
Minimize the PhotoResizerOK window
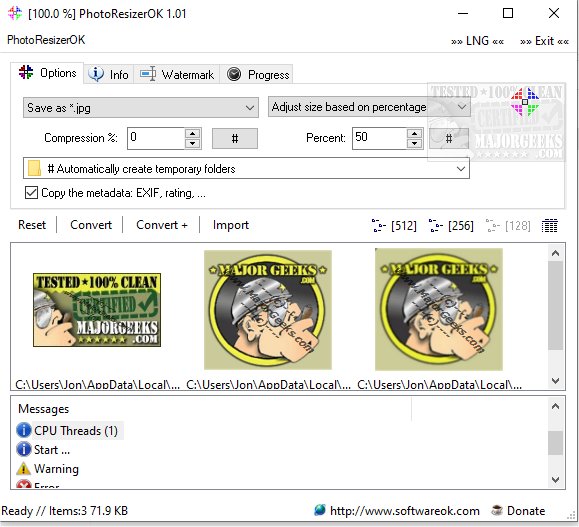pyautogui.click(x=463, y=13)
